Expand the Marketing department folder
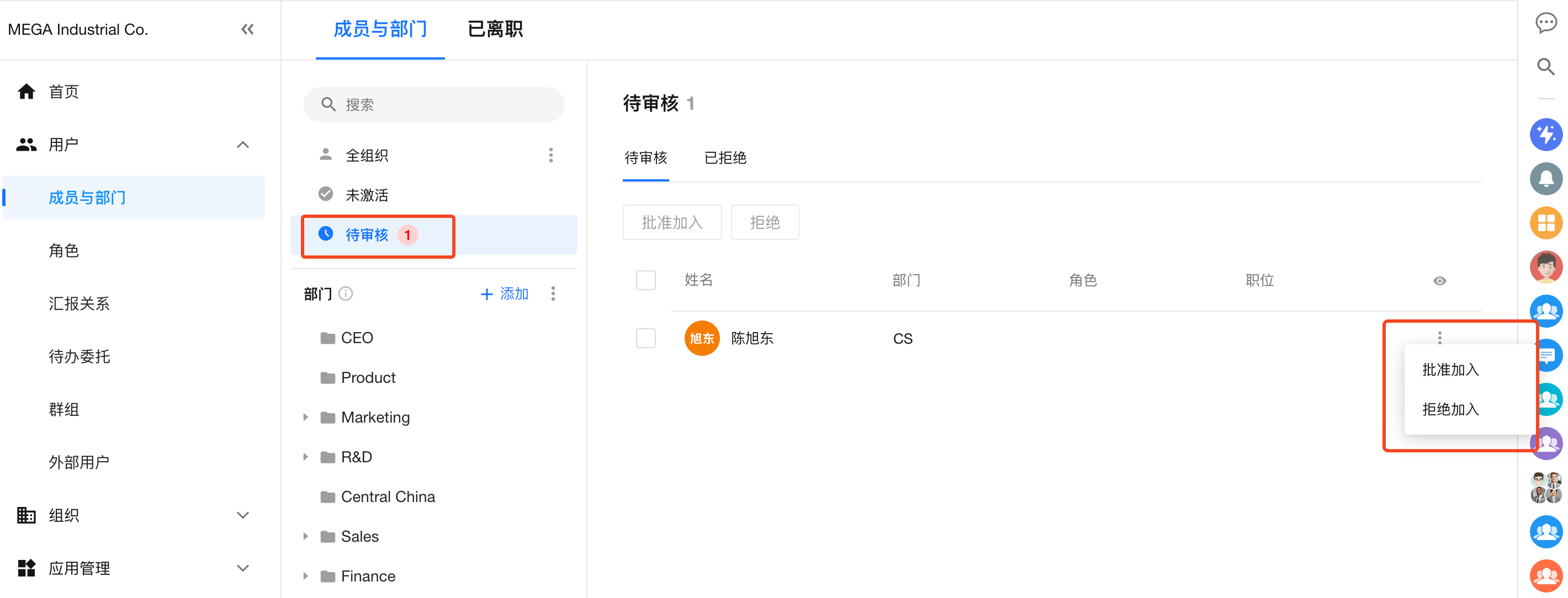Viewport: 1568px width, 598px height. (305, 417)
